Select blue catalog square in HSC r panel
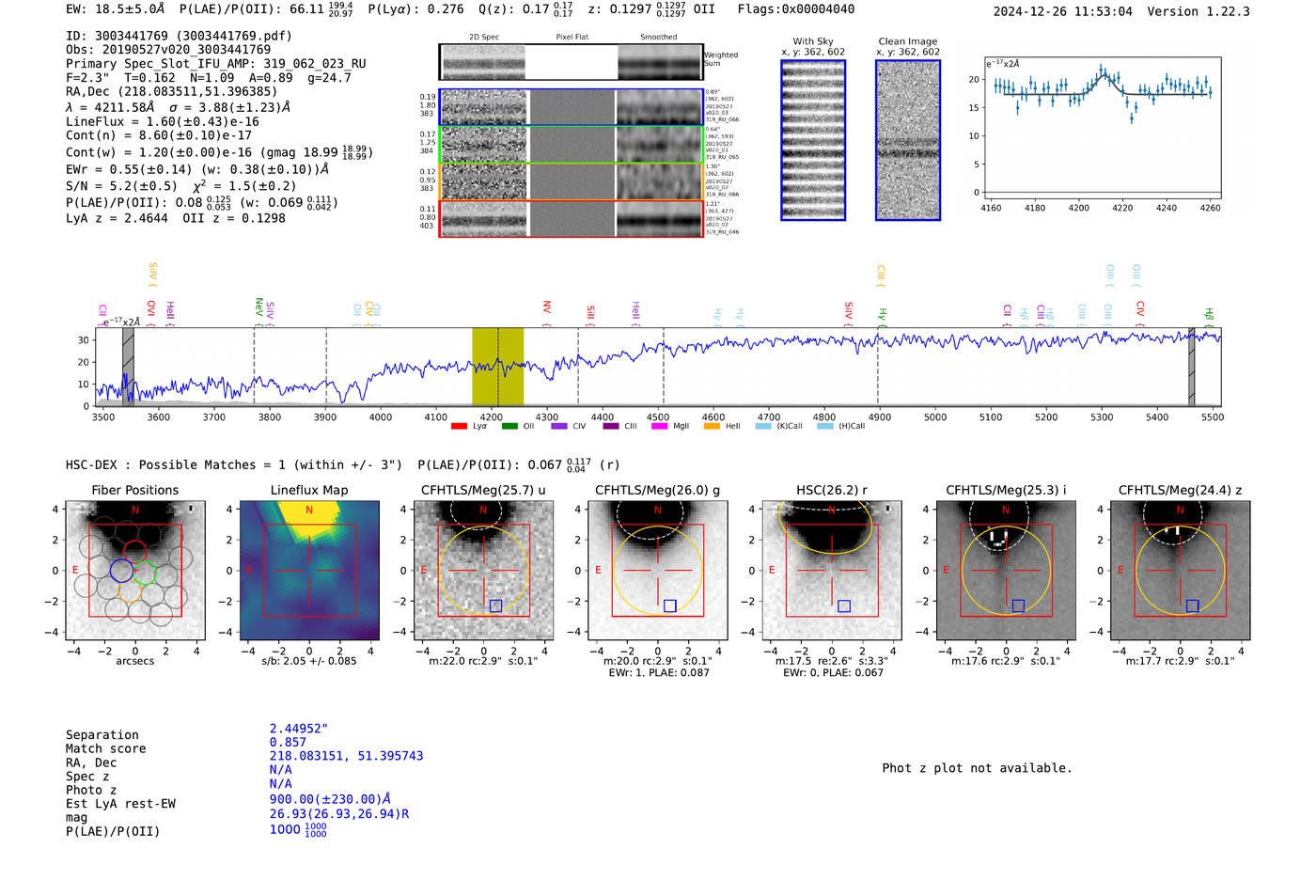The image size is (1316, 896). [x=844, y=606]
